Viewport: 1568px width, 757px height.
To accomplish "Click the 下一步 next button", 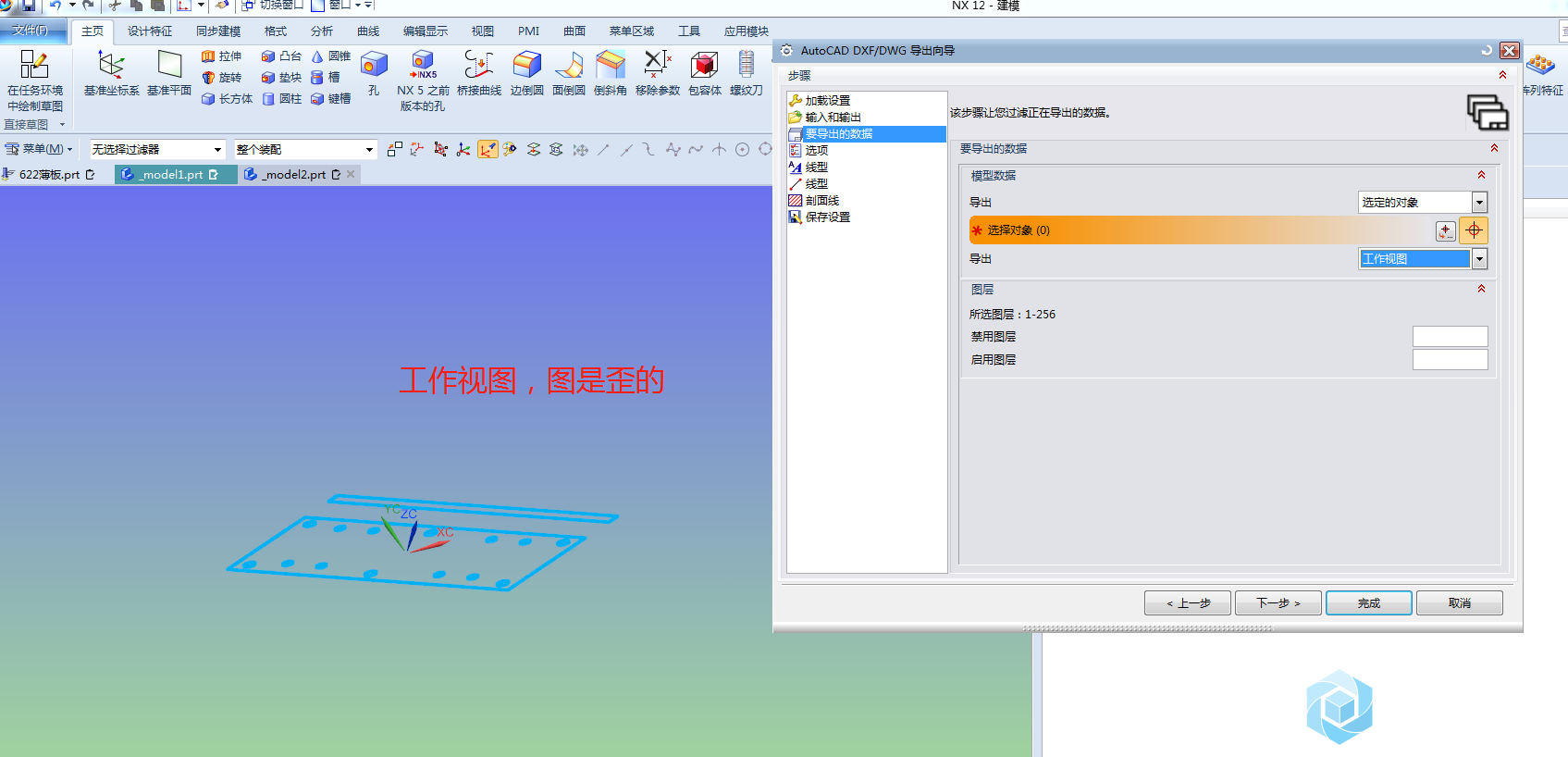I will tap(1278, 603).
